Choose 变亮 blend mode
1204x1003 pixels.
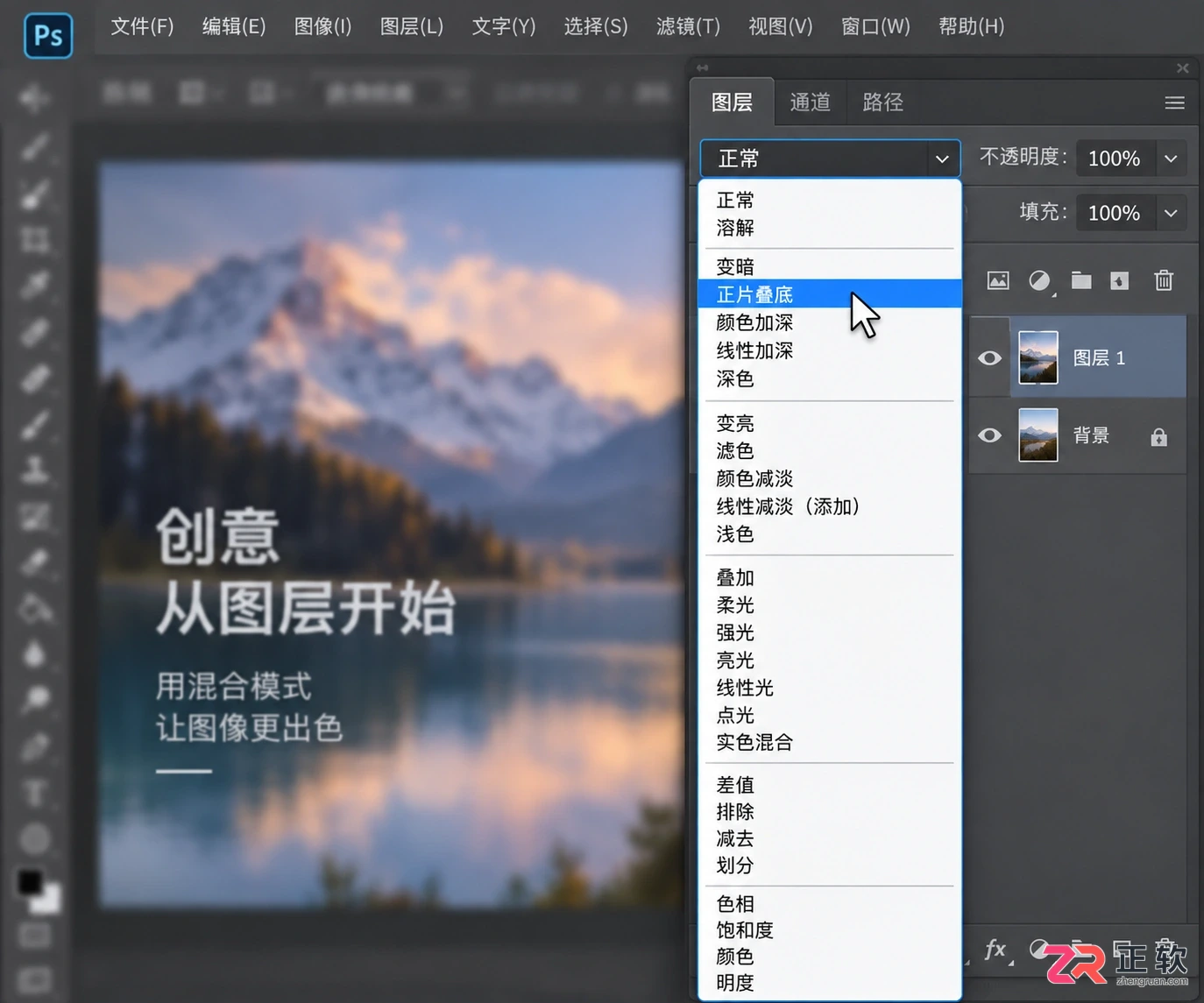[830, 423]
